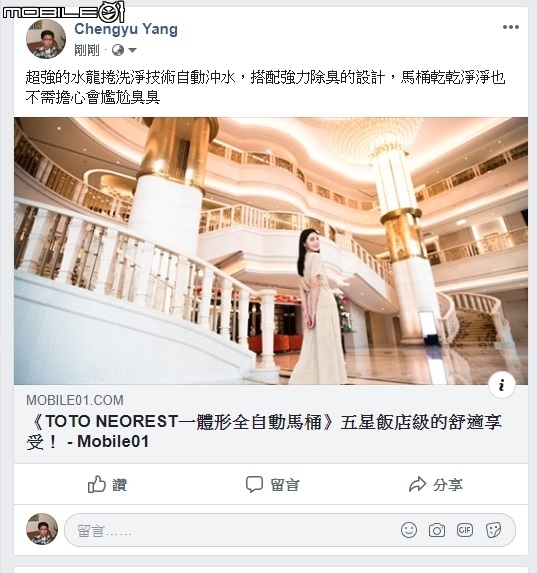
Task: Open the GIF picker in comment box
Action: click(x=465, y=530)
